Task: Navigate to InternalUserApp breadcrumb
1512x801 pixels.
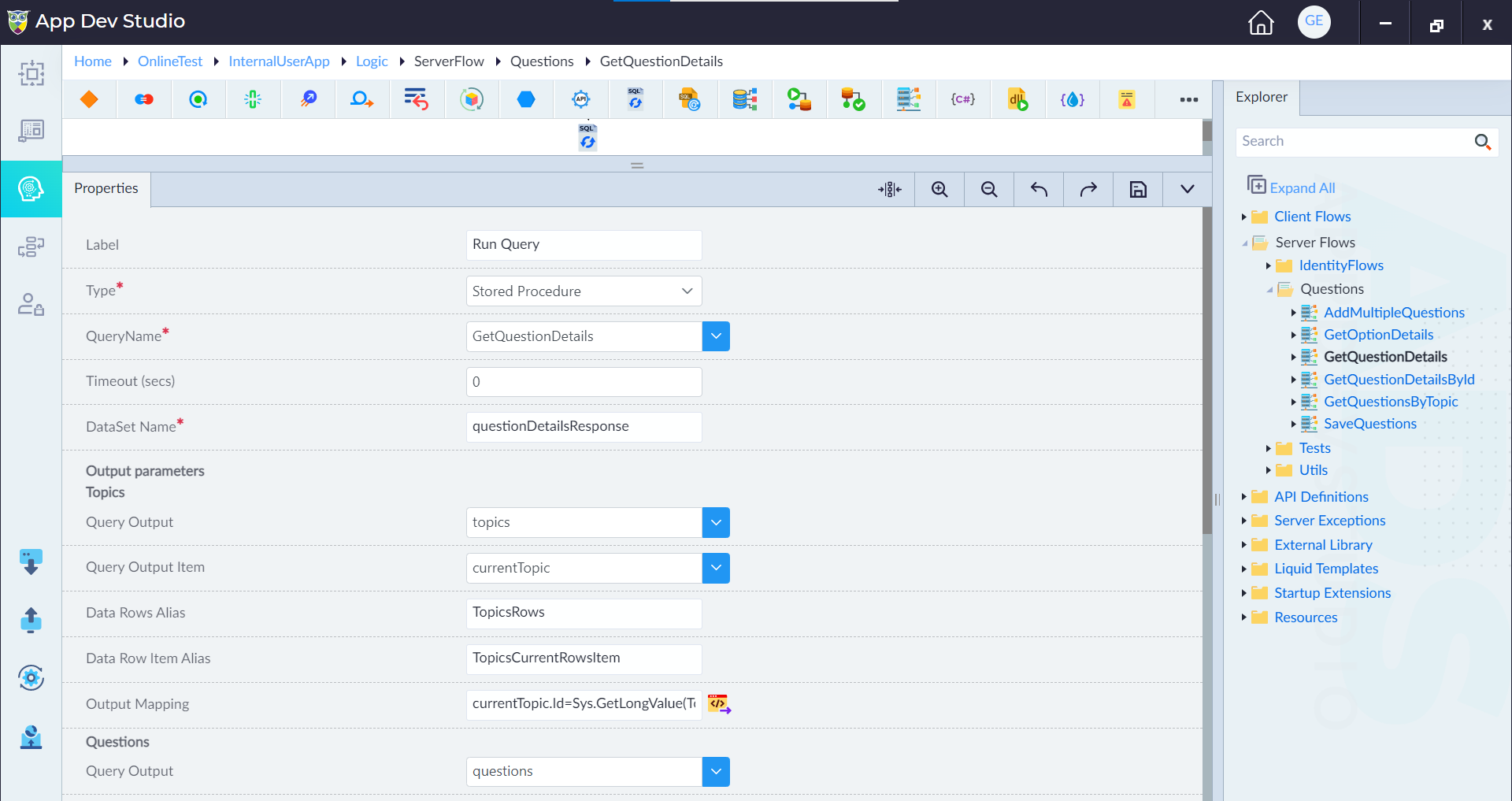Action: 279,61
